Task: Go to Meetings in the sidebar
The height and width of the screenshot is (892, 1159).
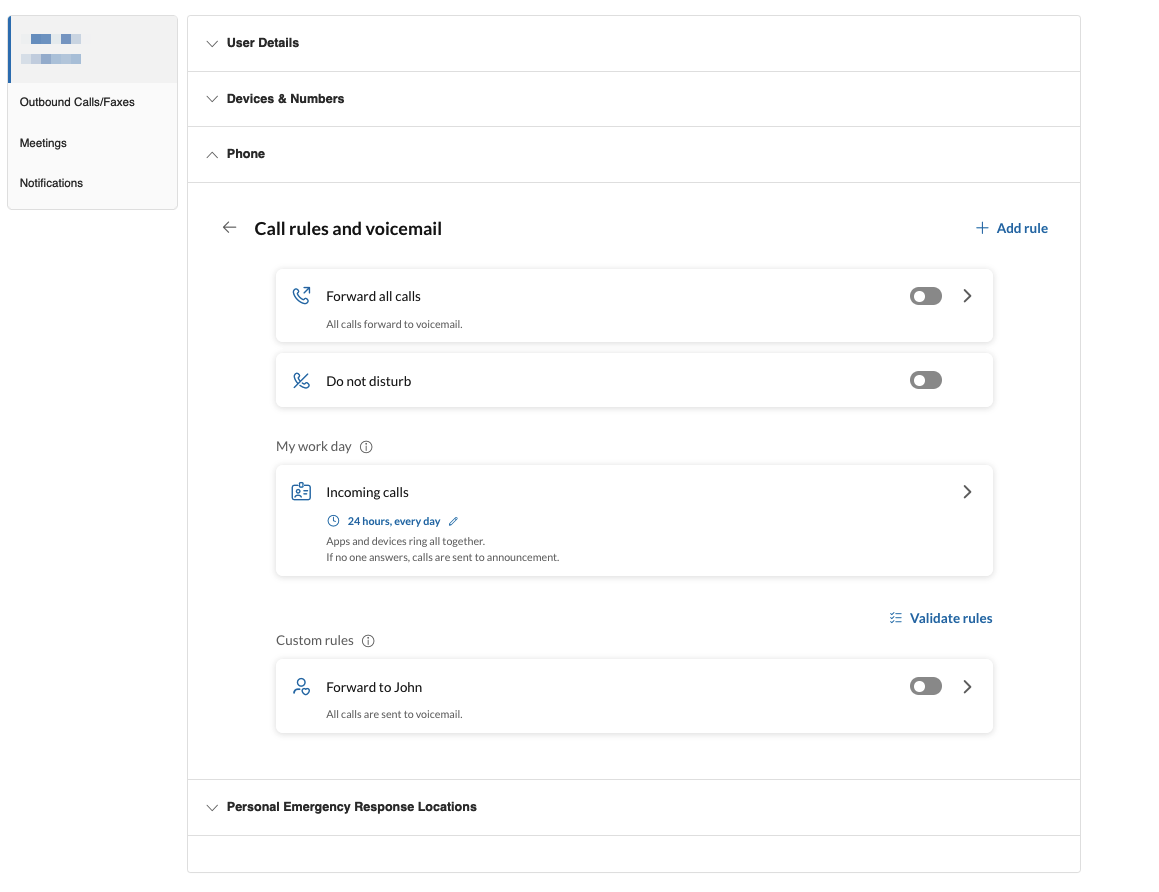Action: coord(43,143)
